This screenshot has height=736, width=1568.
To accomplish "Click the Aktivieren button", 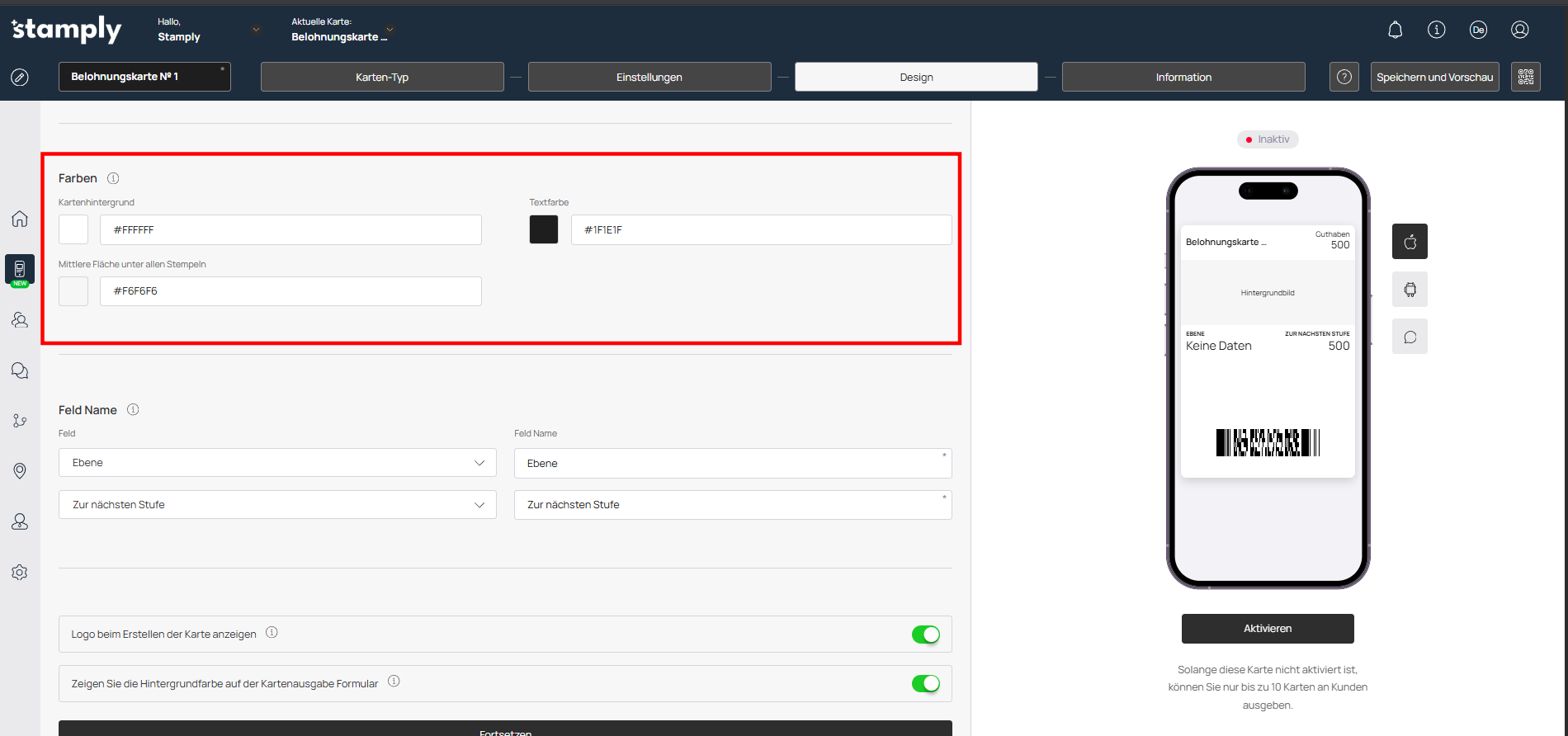I will click(x=1267, y=629).
